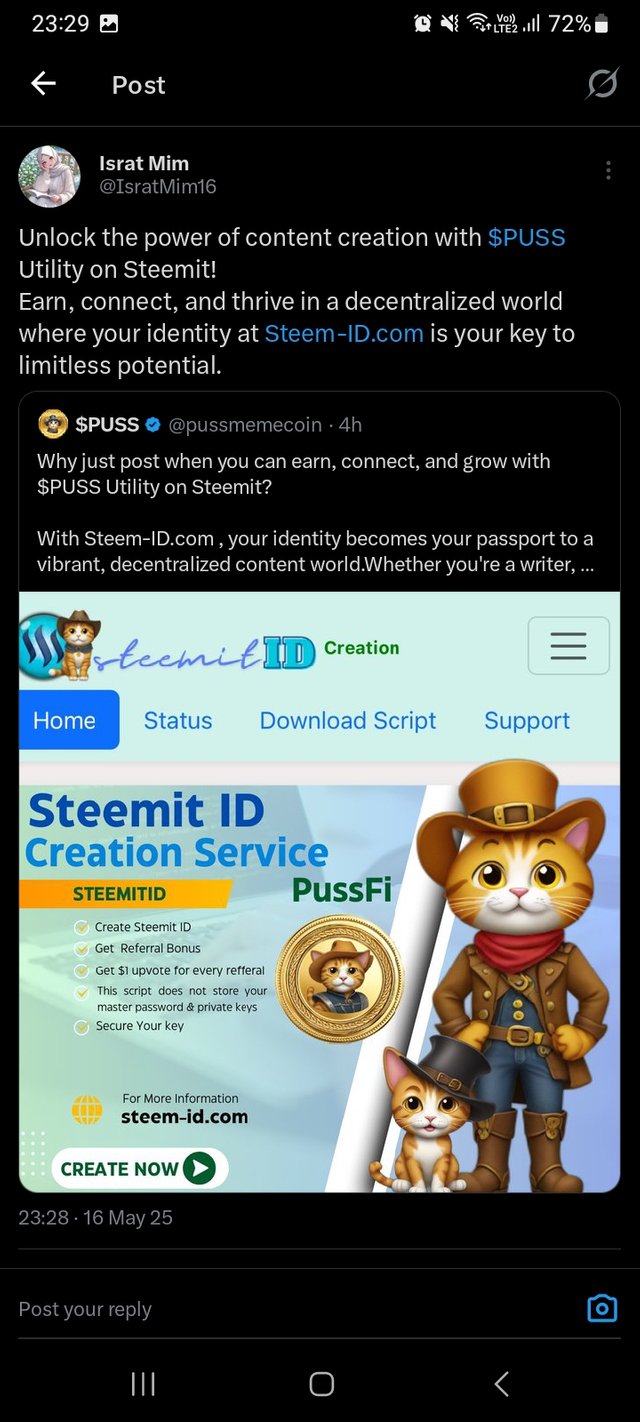The width and height of the screenshot is (640, 1422).
Task: Select the Download Script tab
Action: 348,721
